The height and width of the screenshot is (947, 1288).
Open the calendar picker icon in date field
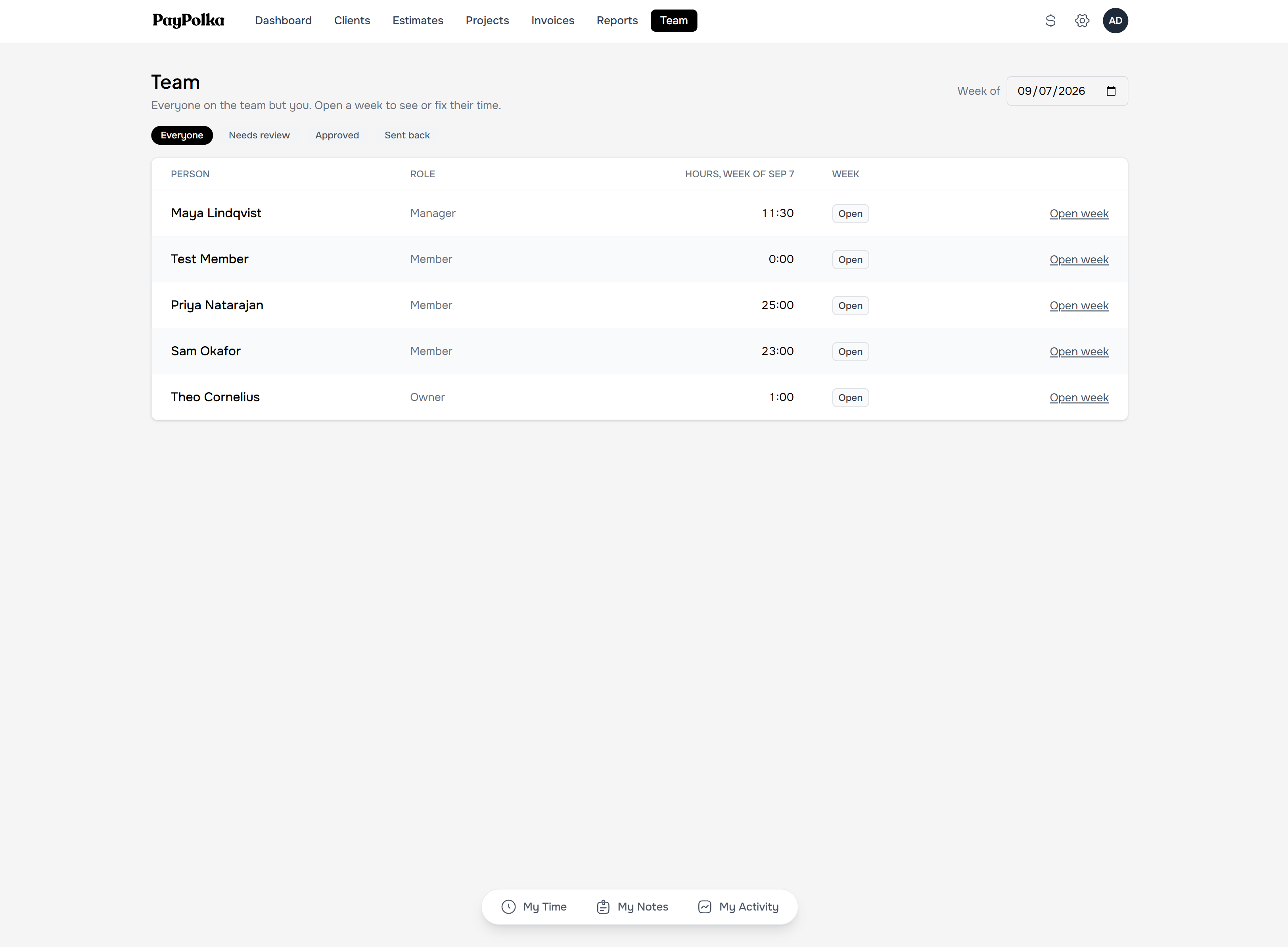pyautogui.click(x=1110, y=91)
